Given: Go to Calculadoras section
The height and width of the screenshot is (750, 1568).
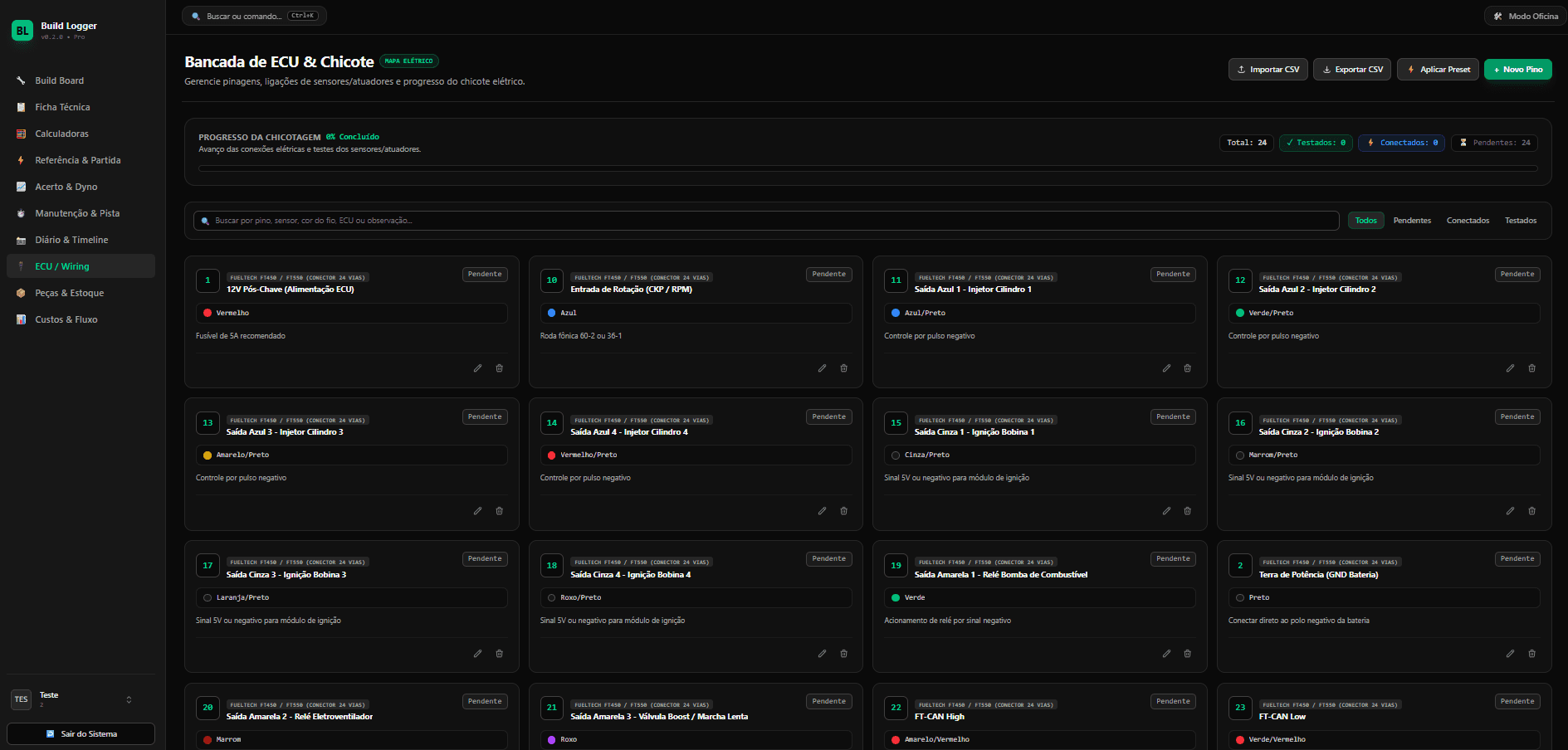Looking at the screenshot, I should [81, 134].
